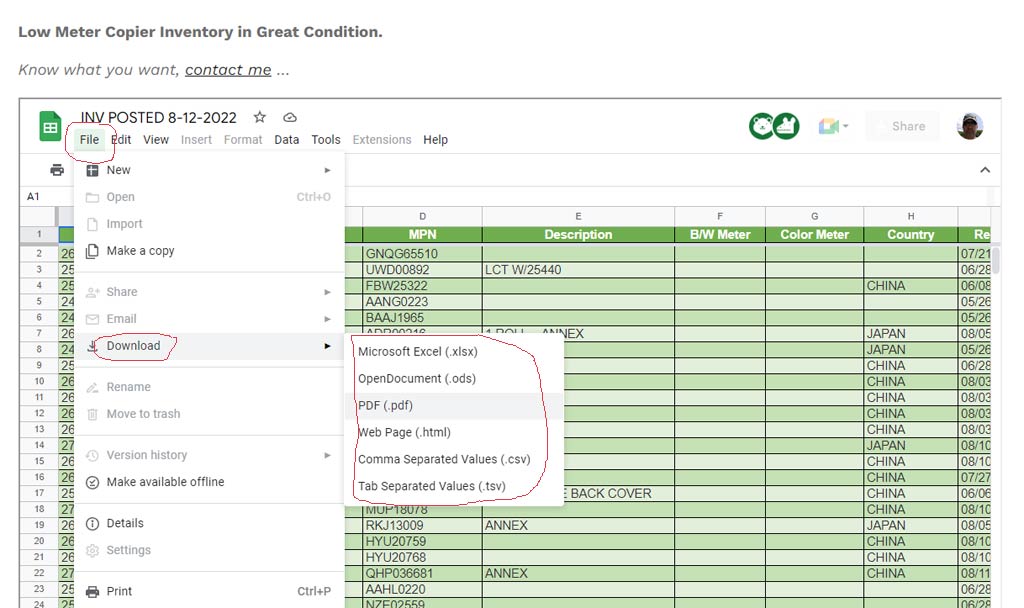Screen dimensions: 1024x608
Task: Download as Microsoft Excel (.xlsx)
Action: pyautogui.click(x=417, y=352)
